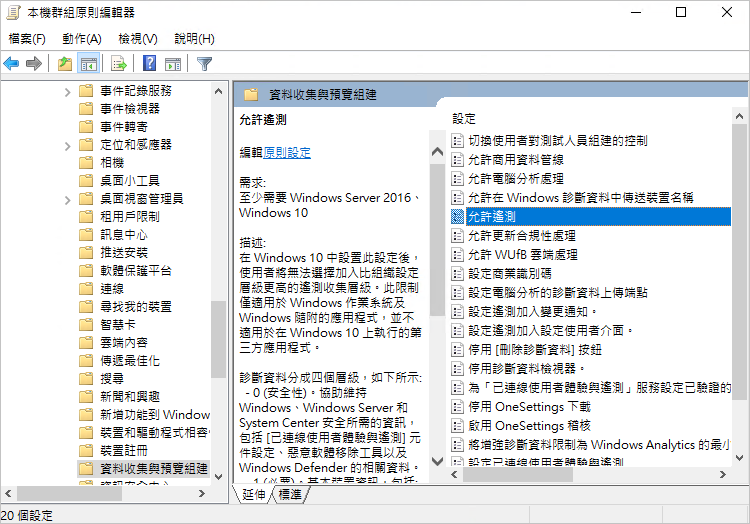750x524 pixels.
Task: Click the app icon in the title bar
Action: [13, 12]
